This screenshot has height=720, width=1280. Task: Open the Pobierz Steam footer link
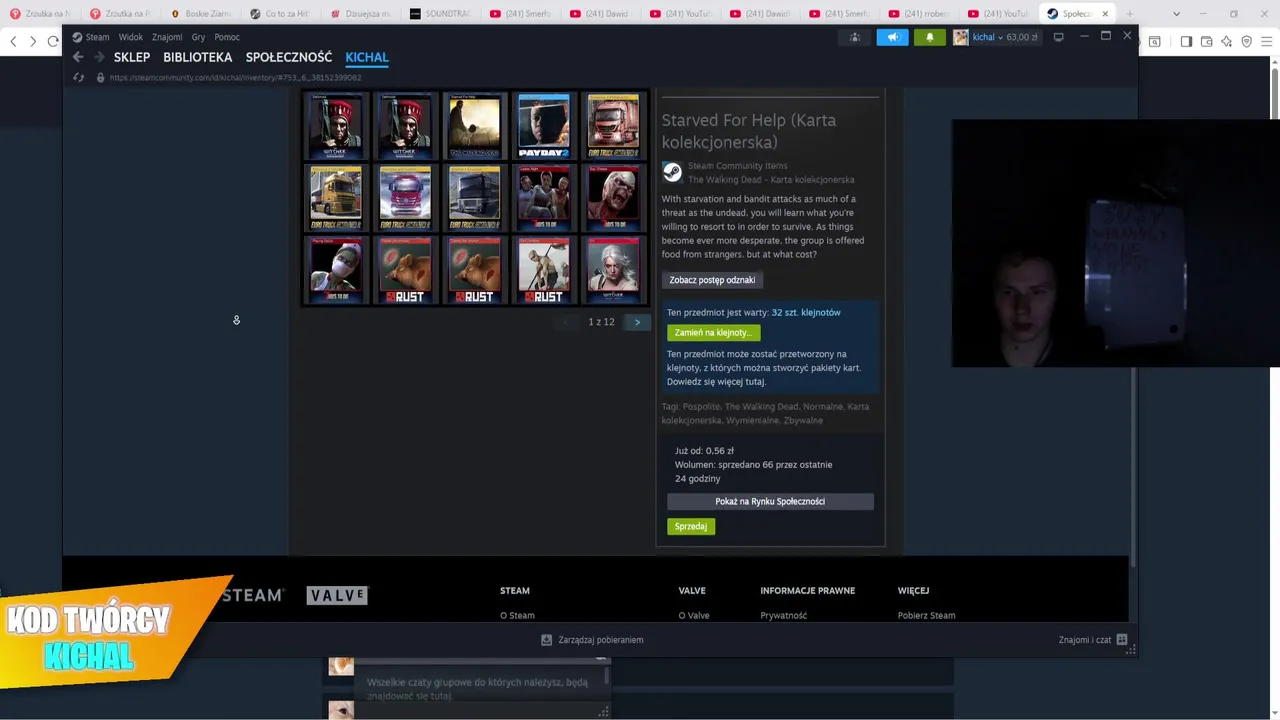[x=926, y=615]
